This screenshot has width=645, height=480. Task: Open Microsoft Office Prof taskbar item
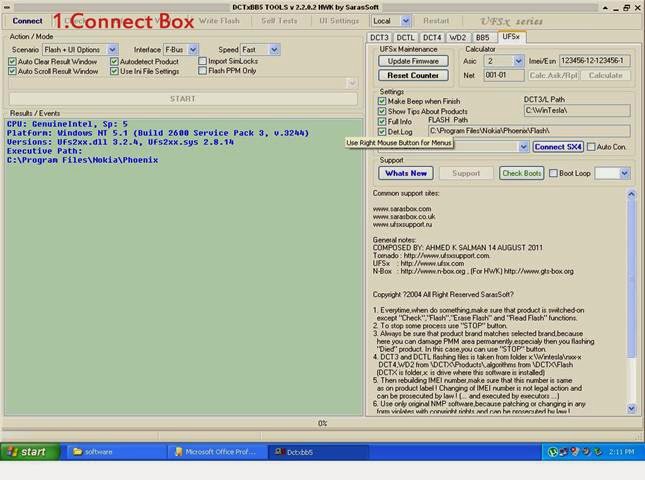pyautogui.click(x=217, y=452)
